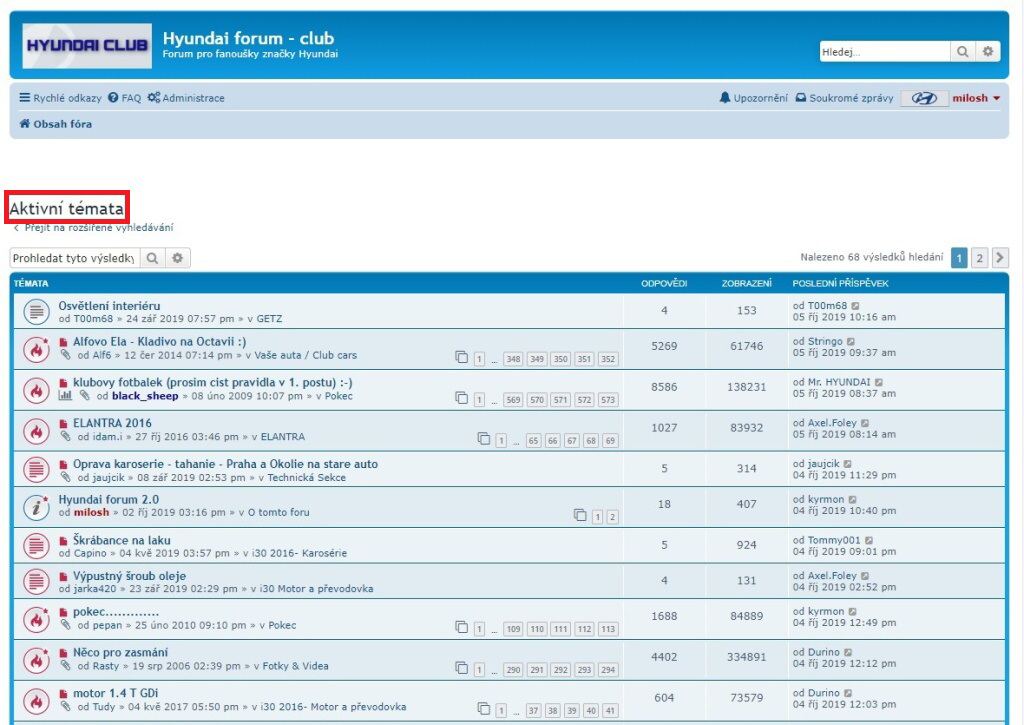Click the magnifier search button beside Hledej
Image resolution: width=1024 pixels, height=725 pixels.
click(x=962, y=52)
